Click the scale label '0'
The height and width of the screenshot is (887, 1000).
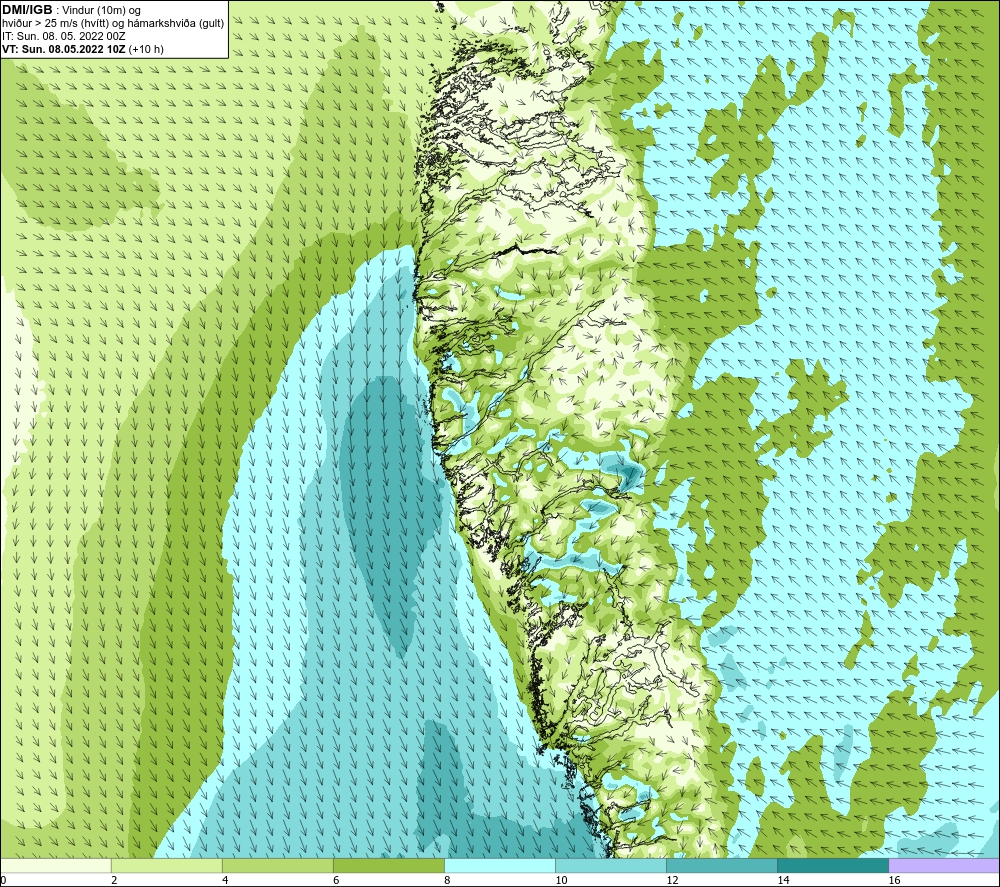click(3, 881)
